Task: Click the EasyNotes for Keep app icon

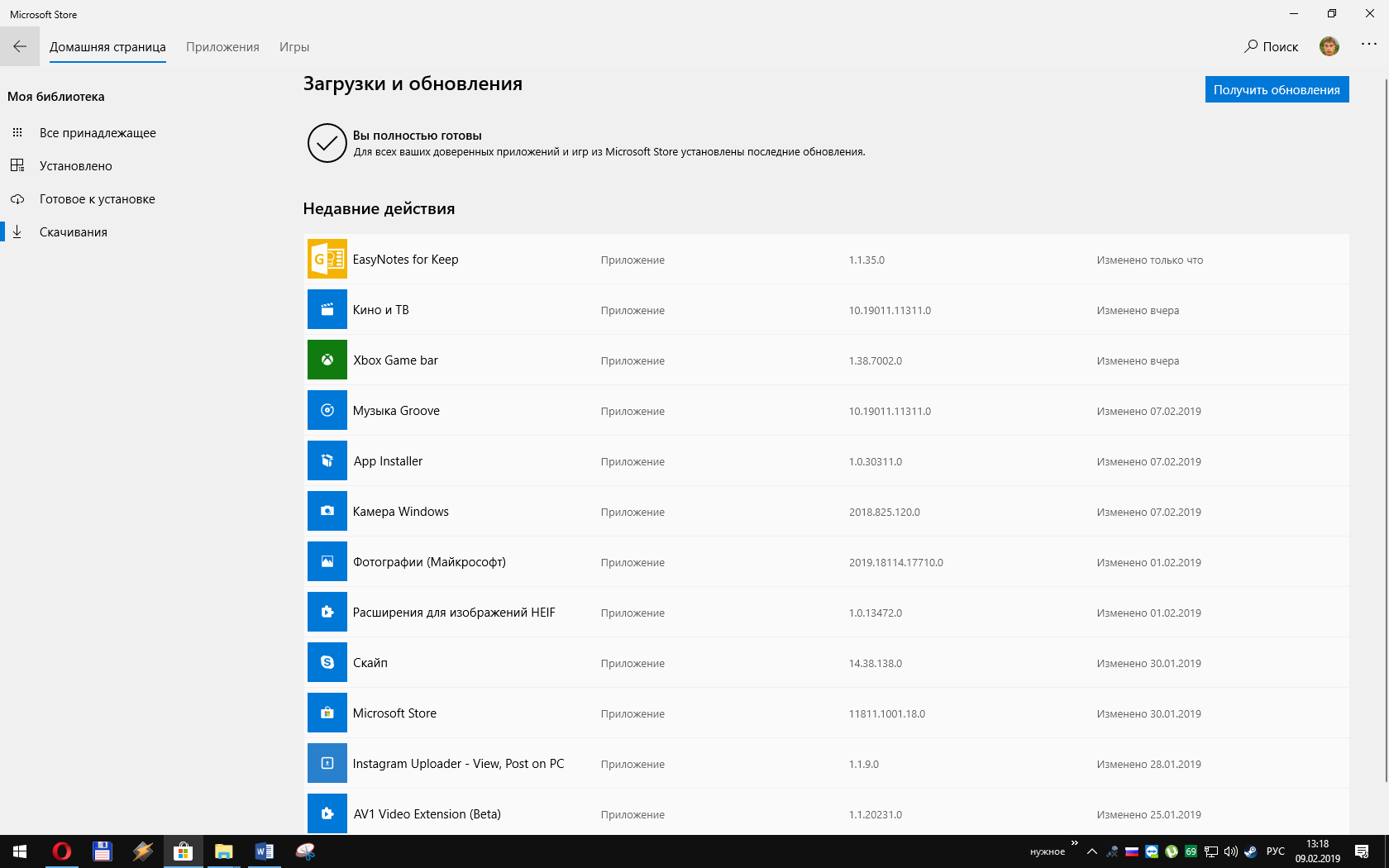Action: [x=327, y=259]
